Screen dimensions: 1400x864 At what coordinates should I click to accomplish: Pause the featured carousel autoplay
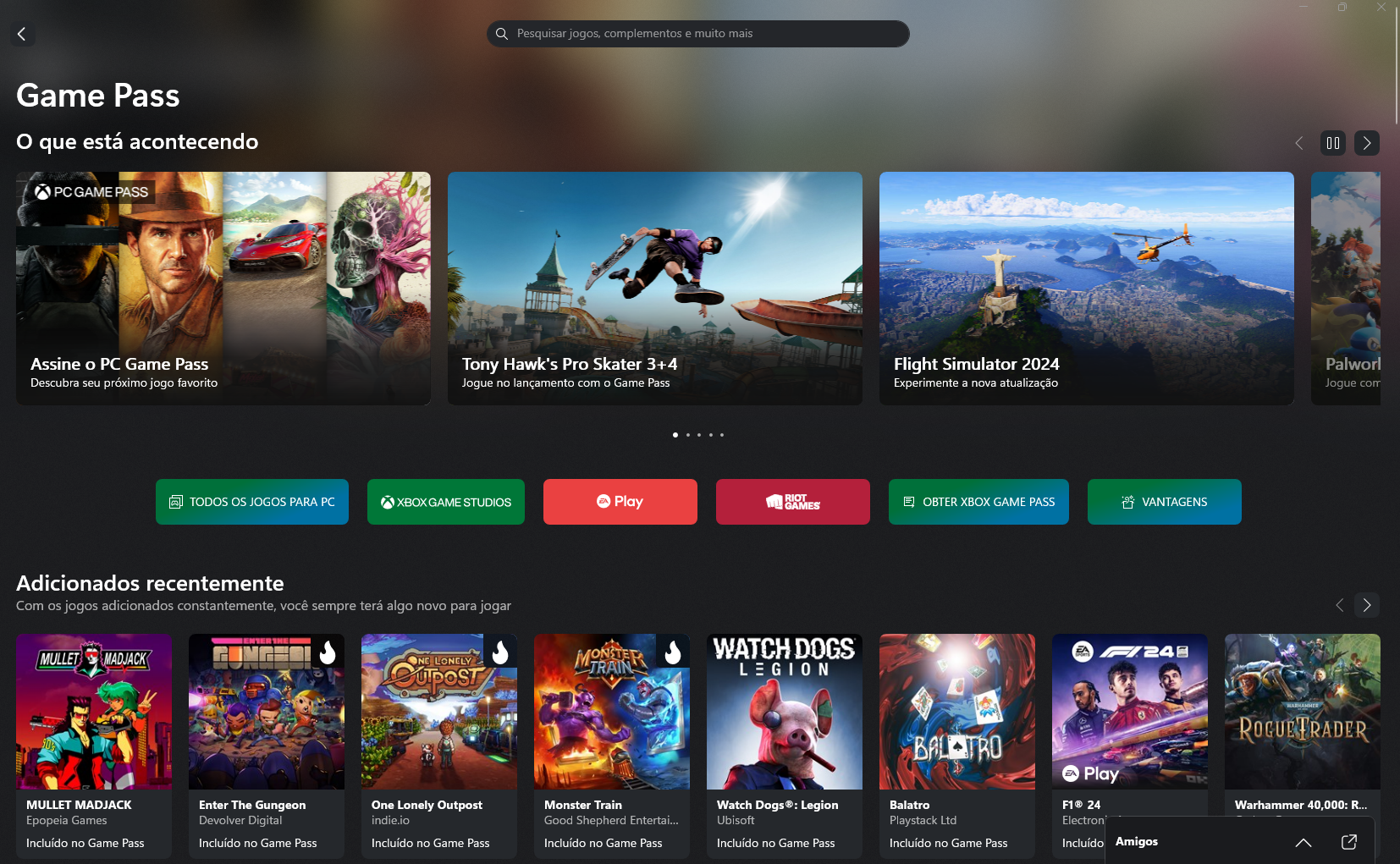click(x=1333, y=143)
